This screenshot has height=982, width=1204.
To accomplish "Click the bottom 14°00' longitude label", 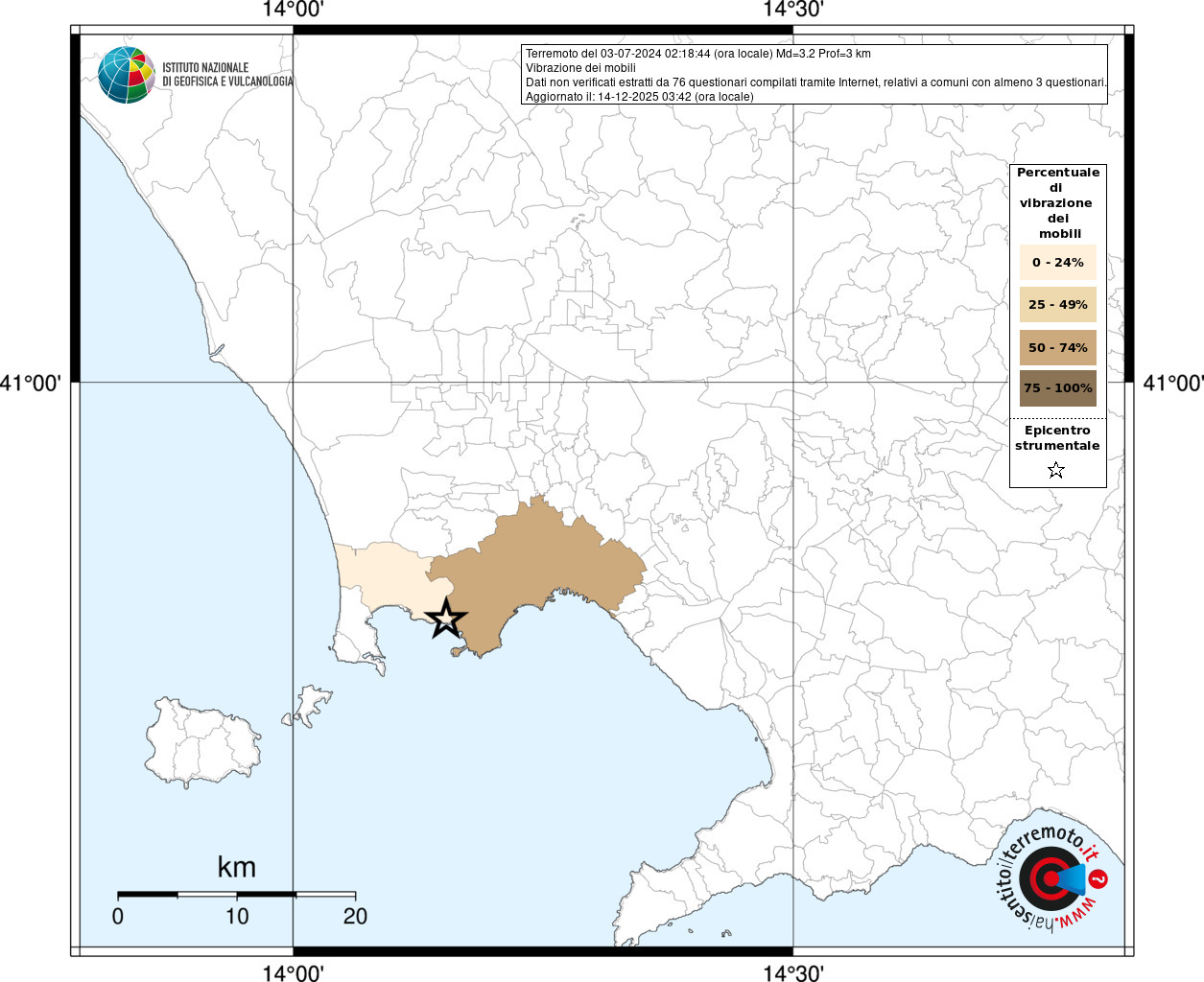I will (x=293, y=972).
